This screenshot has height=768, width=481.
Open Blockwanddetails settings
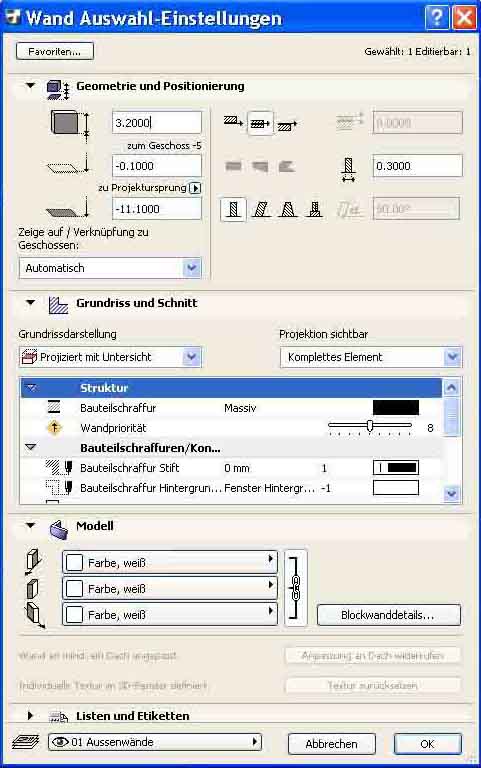[x=388, y=615]
